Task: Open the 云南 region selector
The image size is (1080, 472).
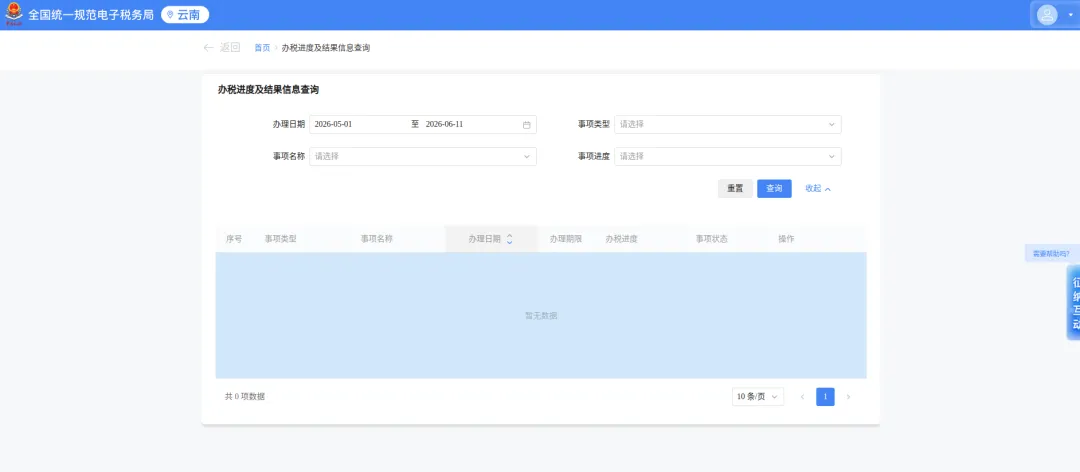Action: (x=185, y=14)
